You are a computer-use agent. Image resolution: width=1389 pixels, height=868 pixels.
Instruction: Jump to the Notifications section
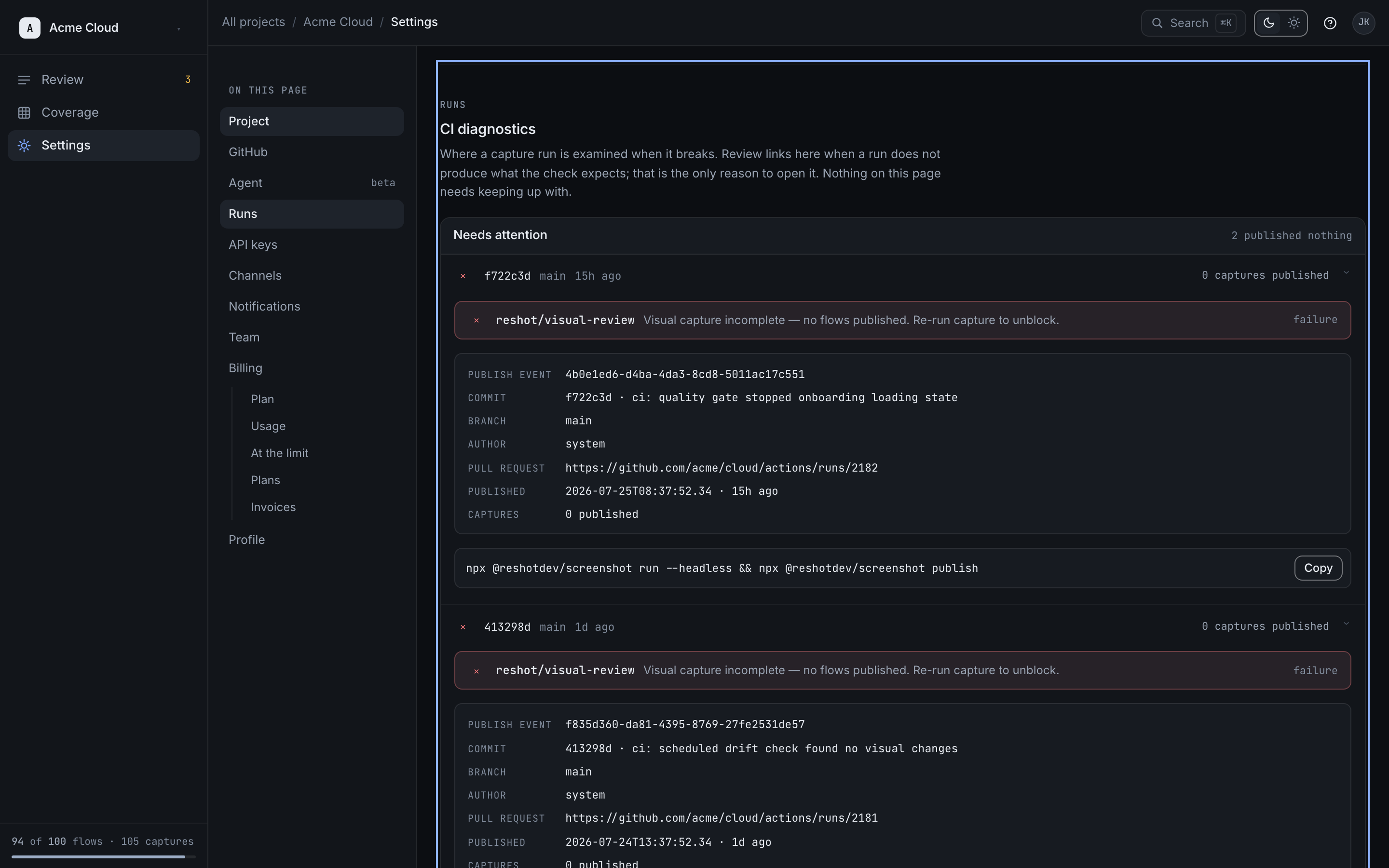pos(312,307)
